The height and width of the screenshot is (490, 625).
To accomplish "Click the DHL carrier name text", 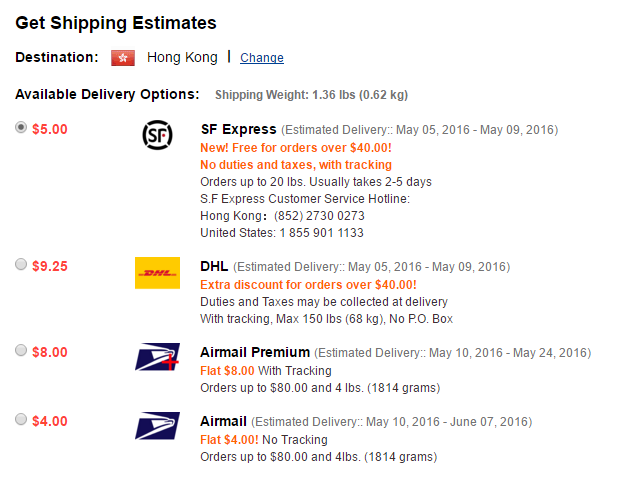I will pyautogui.click(x=215, y=266).
